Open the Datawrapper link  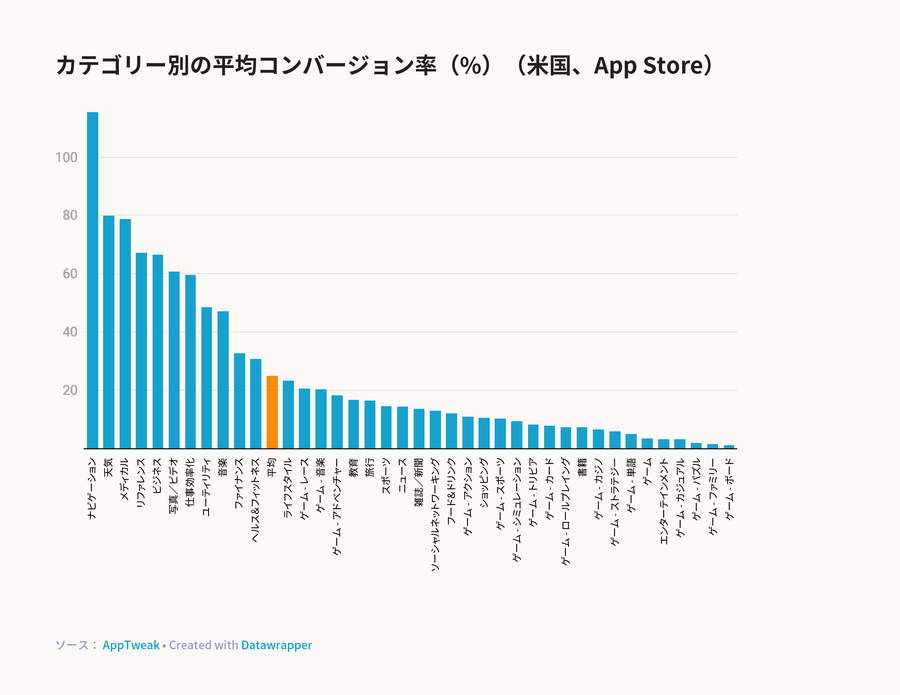277,644
